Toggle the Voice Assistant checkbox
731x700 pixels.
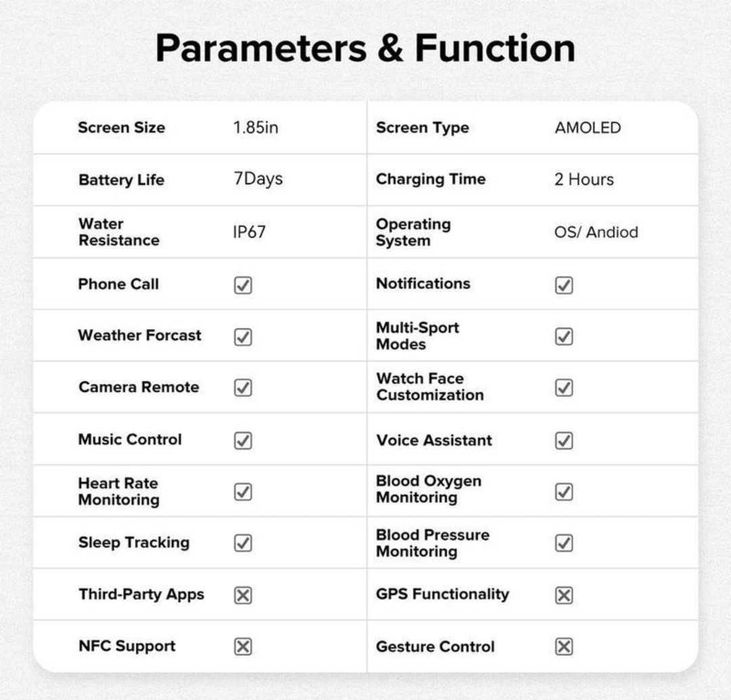coord(564,440)
